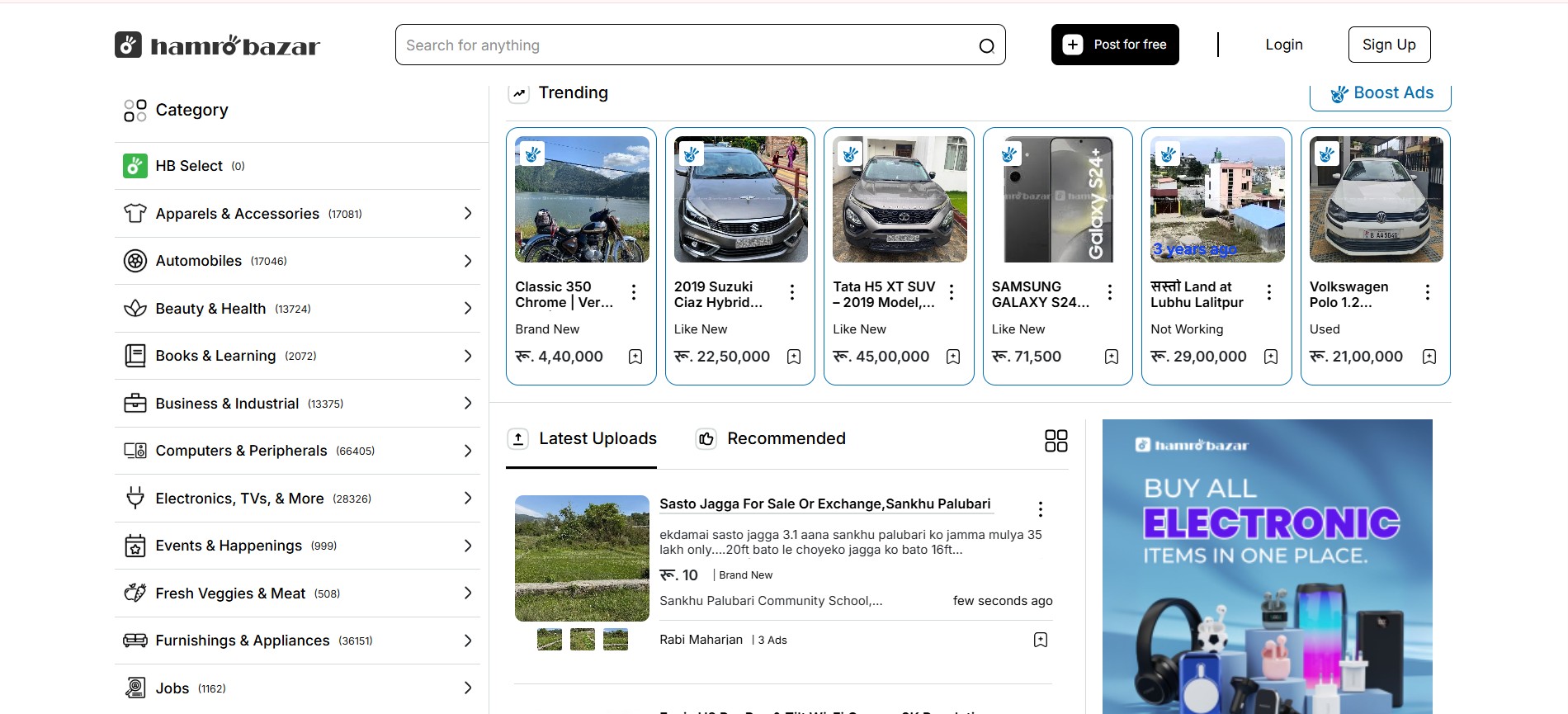Viewport: 1568px width, 714px height.
Task: Click the Beauty & Health lotus icon
Action: (135, 309)
